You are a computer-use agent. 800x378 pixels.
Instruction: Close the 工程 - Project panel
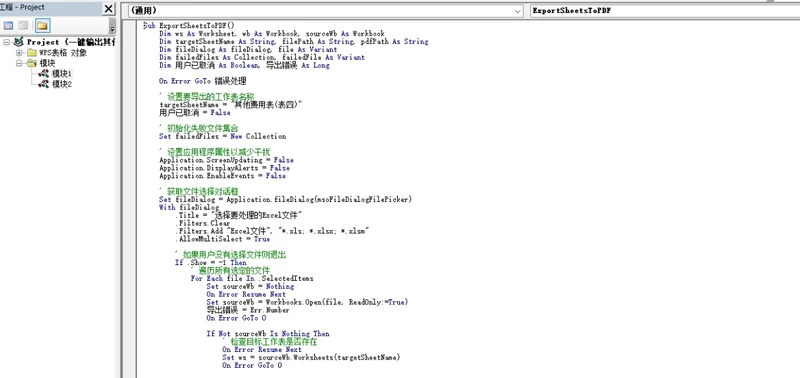(109, 9)
